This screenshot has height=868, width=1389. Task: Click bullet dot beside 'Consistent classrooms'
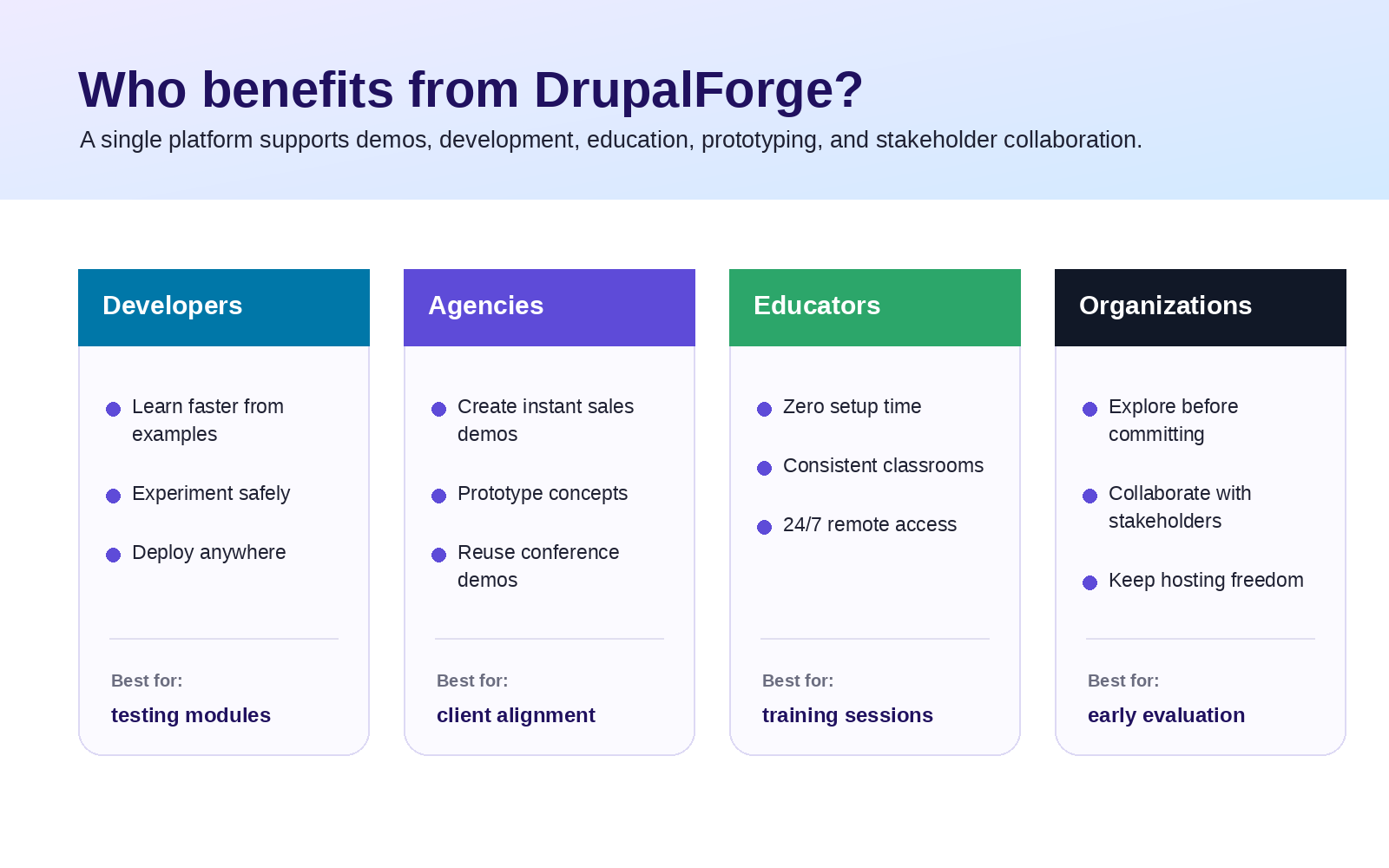click(764, 468)
